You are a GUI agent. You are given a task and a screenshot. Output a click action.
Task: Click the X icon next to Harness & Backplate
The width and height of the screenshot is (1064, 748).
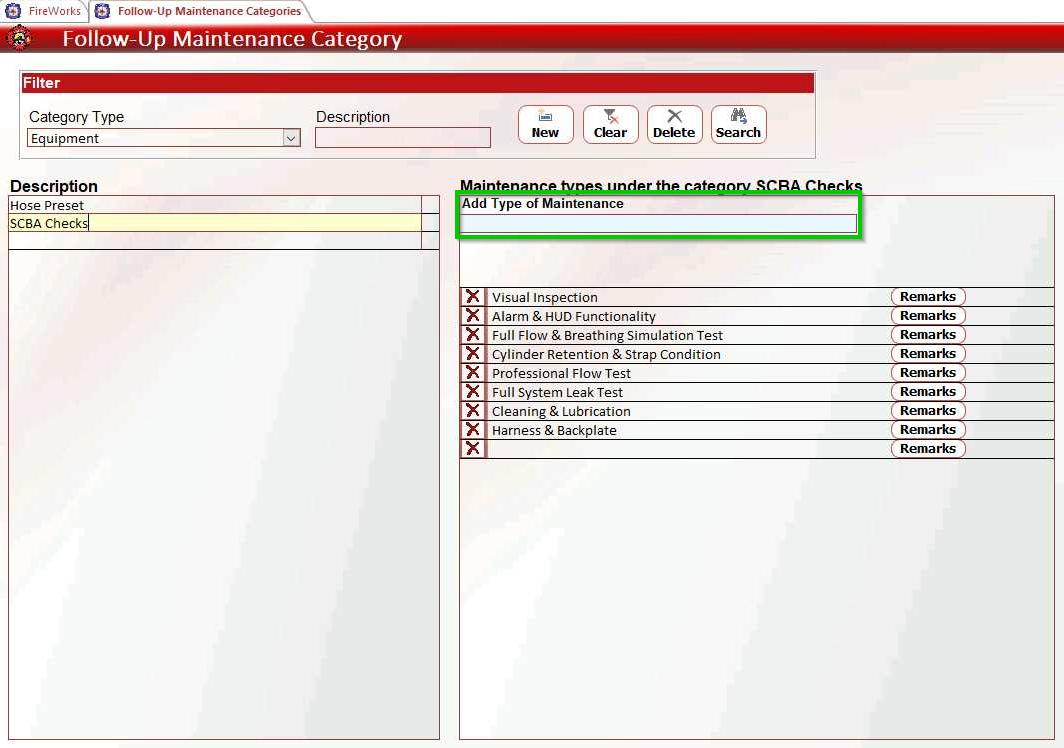[x=472, y=429]
